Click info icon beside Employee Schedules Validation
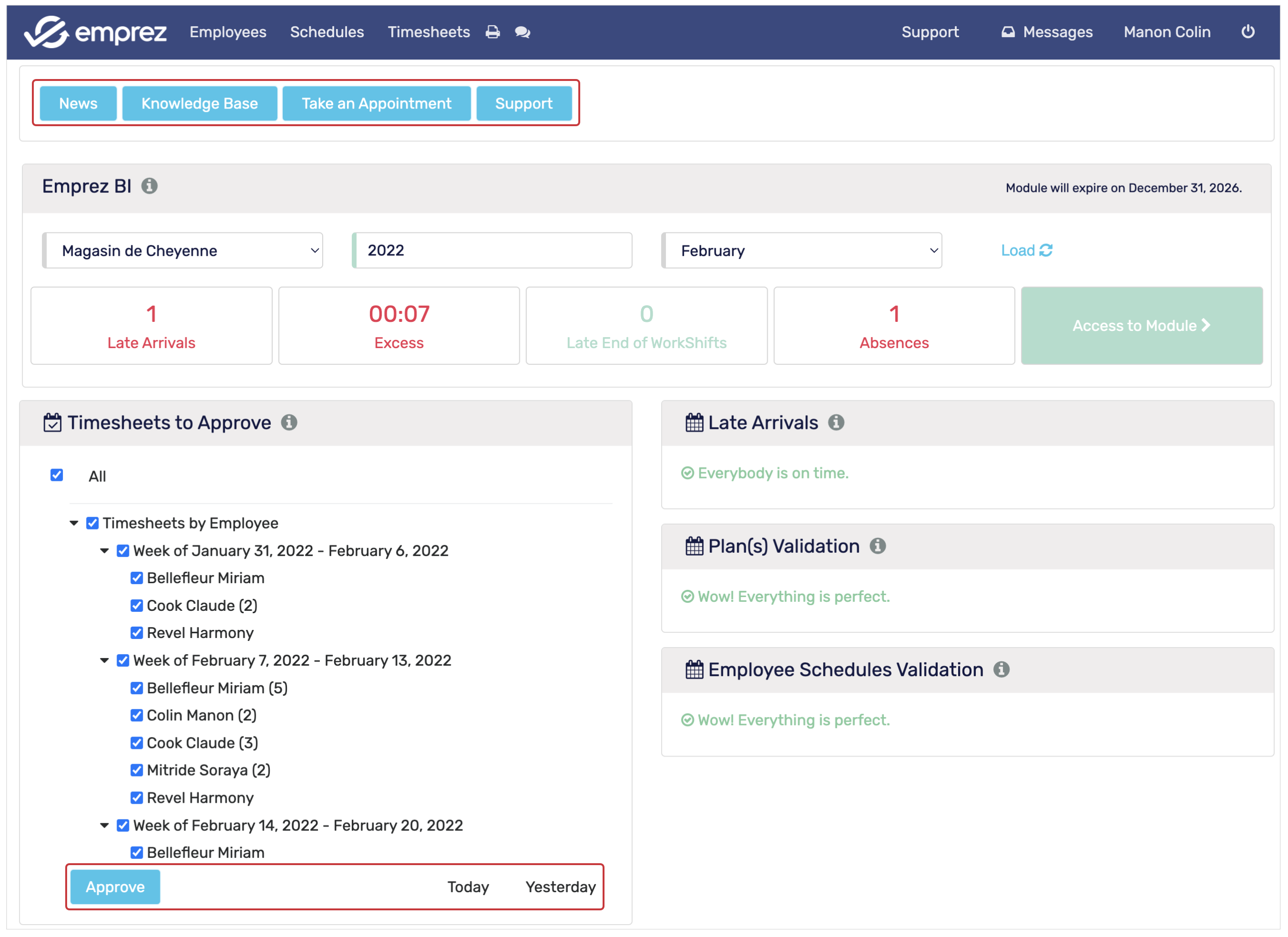Screen dimensions: 1288x937 pyautogui.click(x=1001, y=669)
